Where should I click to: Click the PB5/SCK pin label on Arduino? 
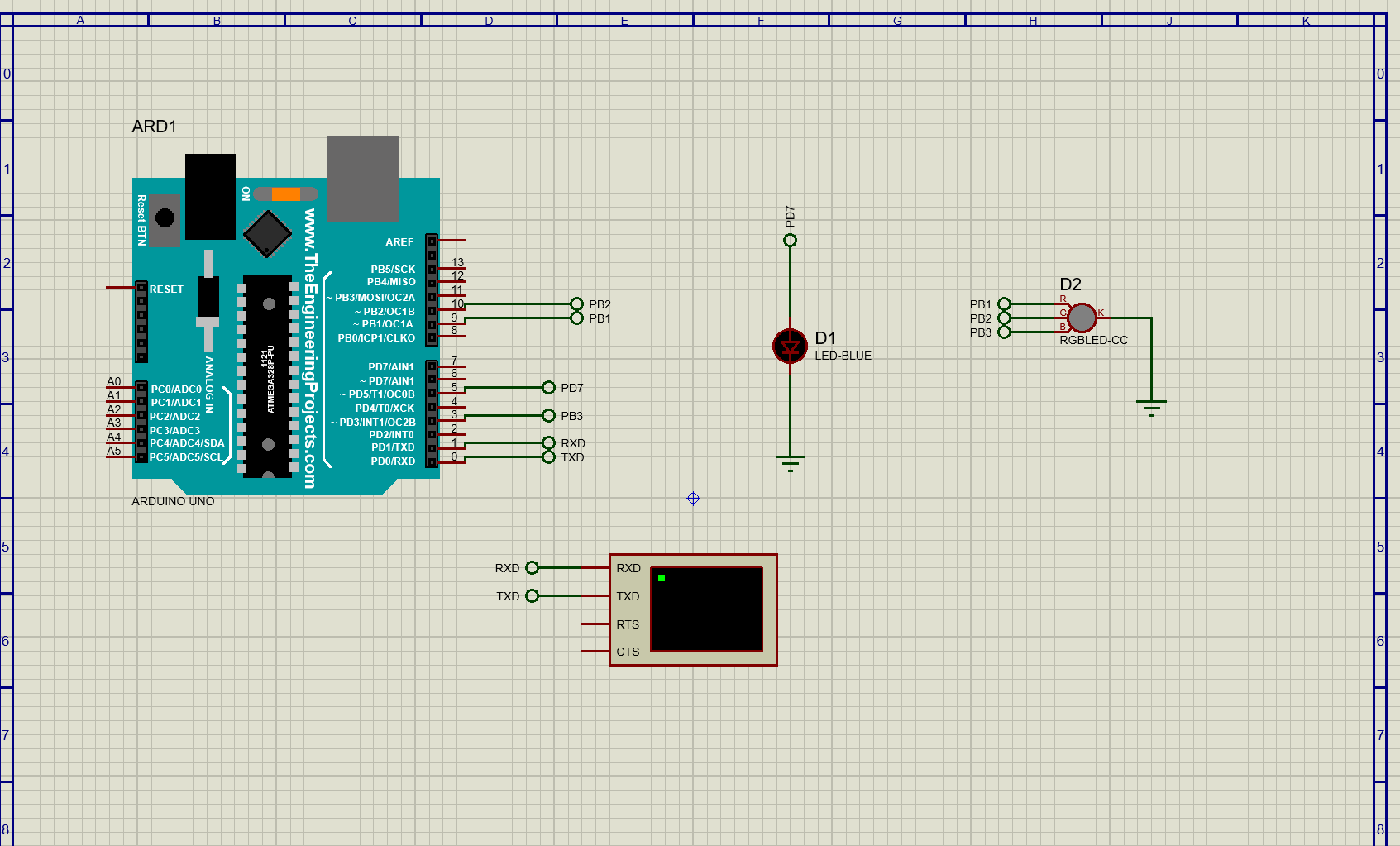[393, 270]
